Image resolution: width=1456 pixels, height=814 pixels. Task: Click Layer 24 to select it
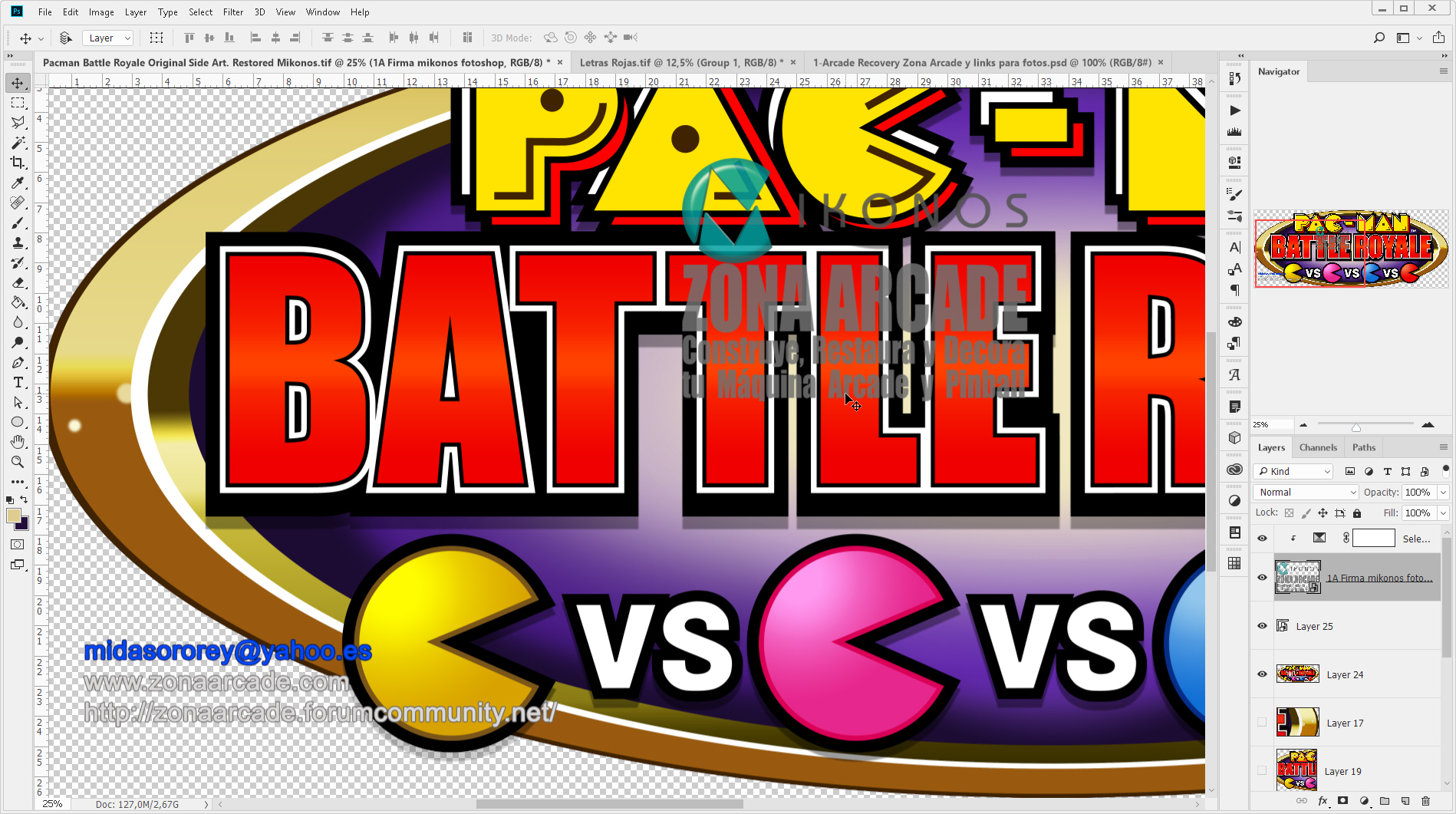(x=1344, y=674)
